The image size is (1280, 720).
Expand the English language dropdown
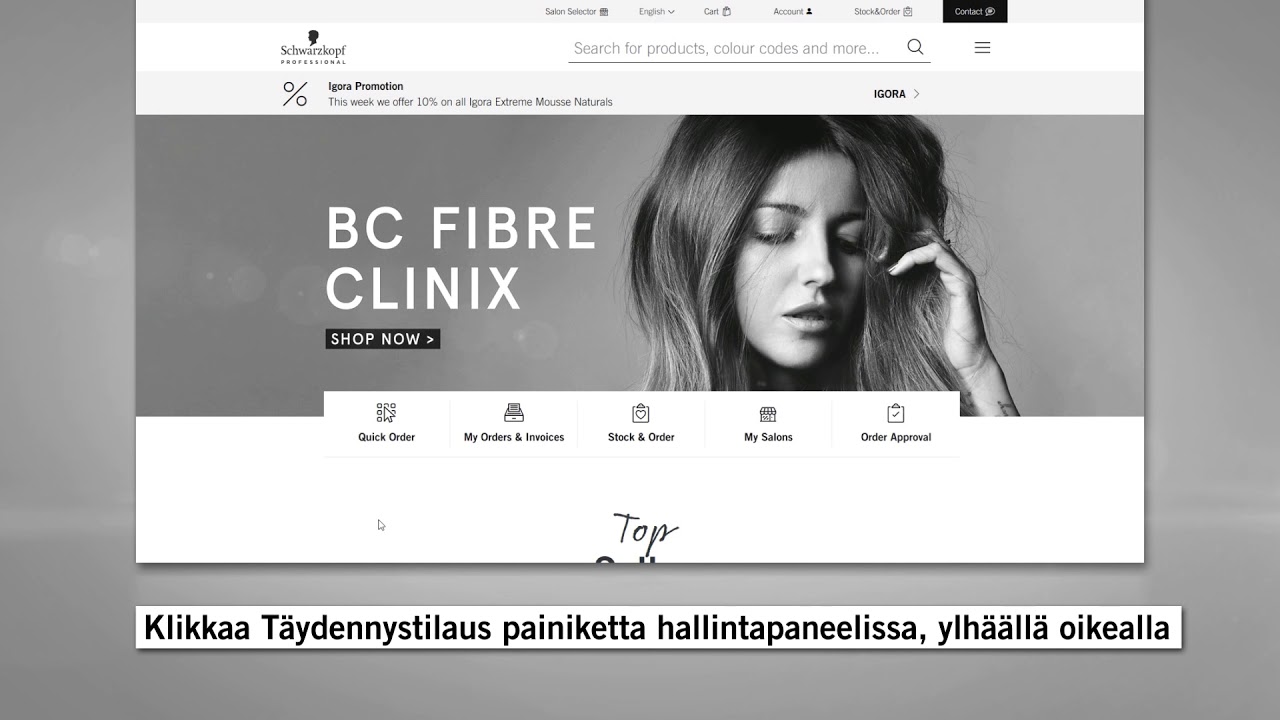tap(656, 12)
